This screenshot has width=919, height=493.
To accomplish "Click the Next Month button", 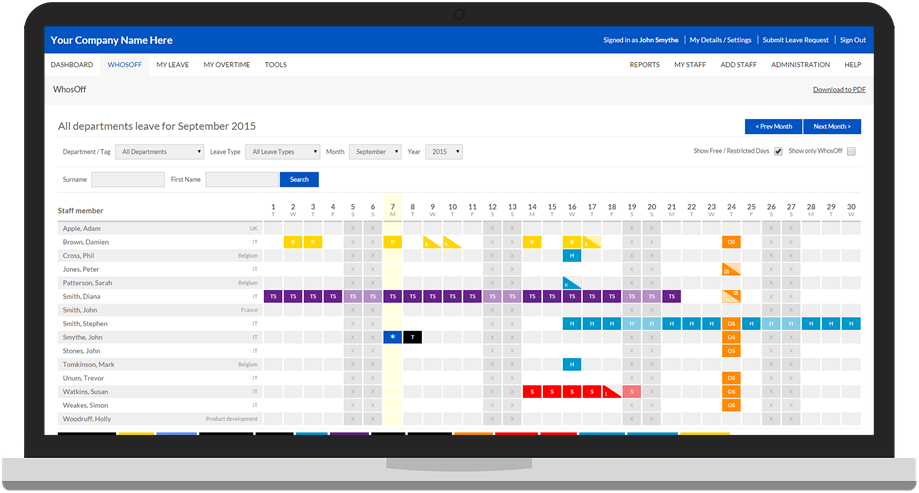I will click(832, 127).
